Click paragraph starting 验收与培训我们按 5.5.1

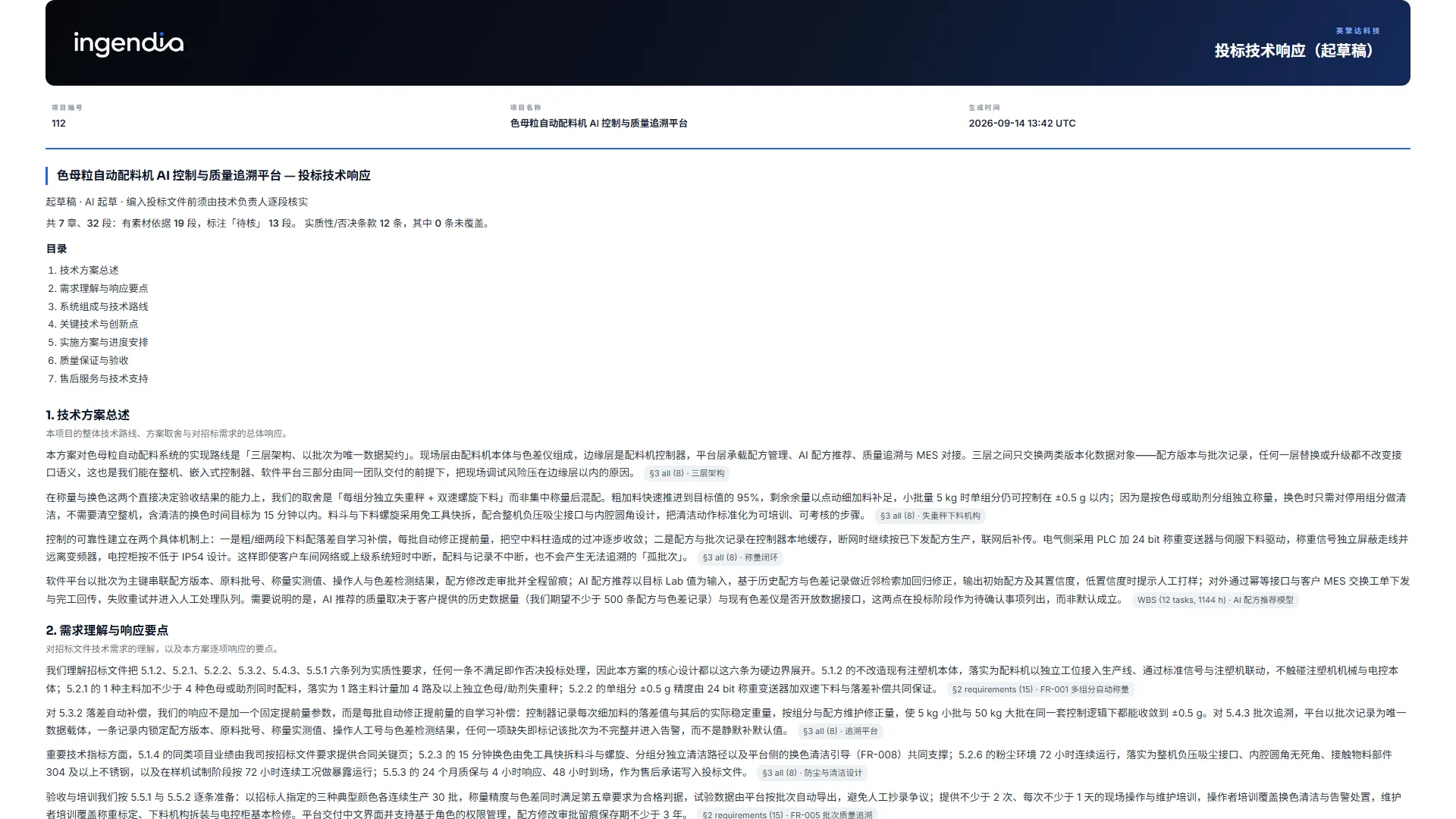coord(728,805)
